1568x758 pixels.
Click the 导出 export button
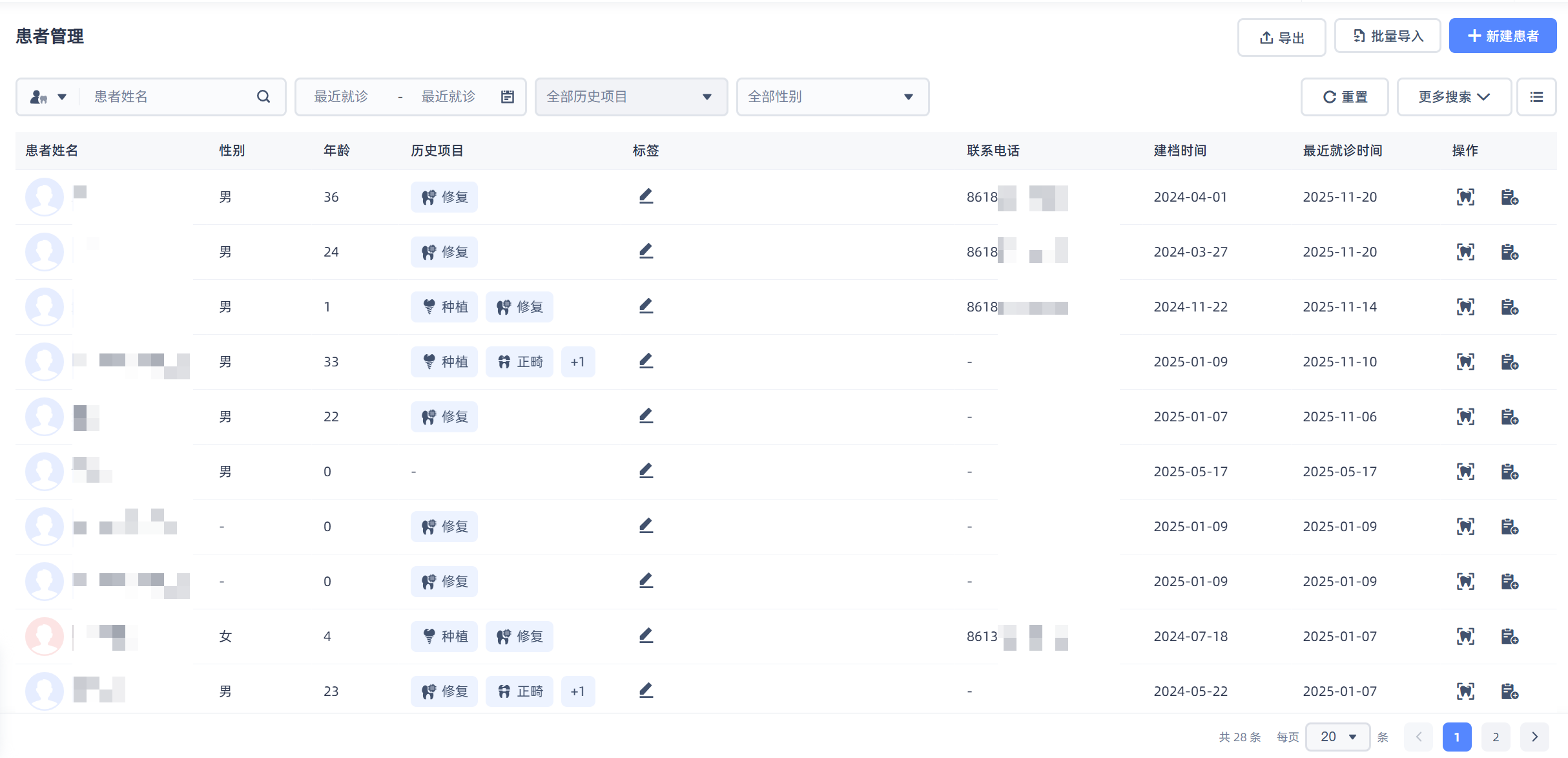(x=1281, y=37)
